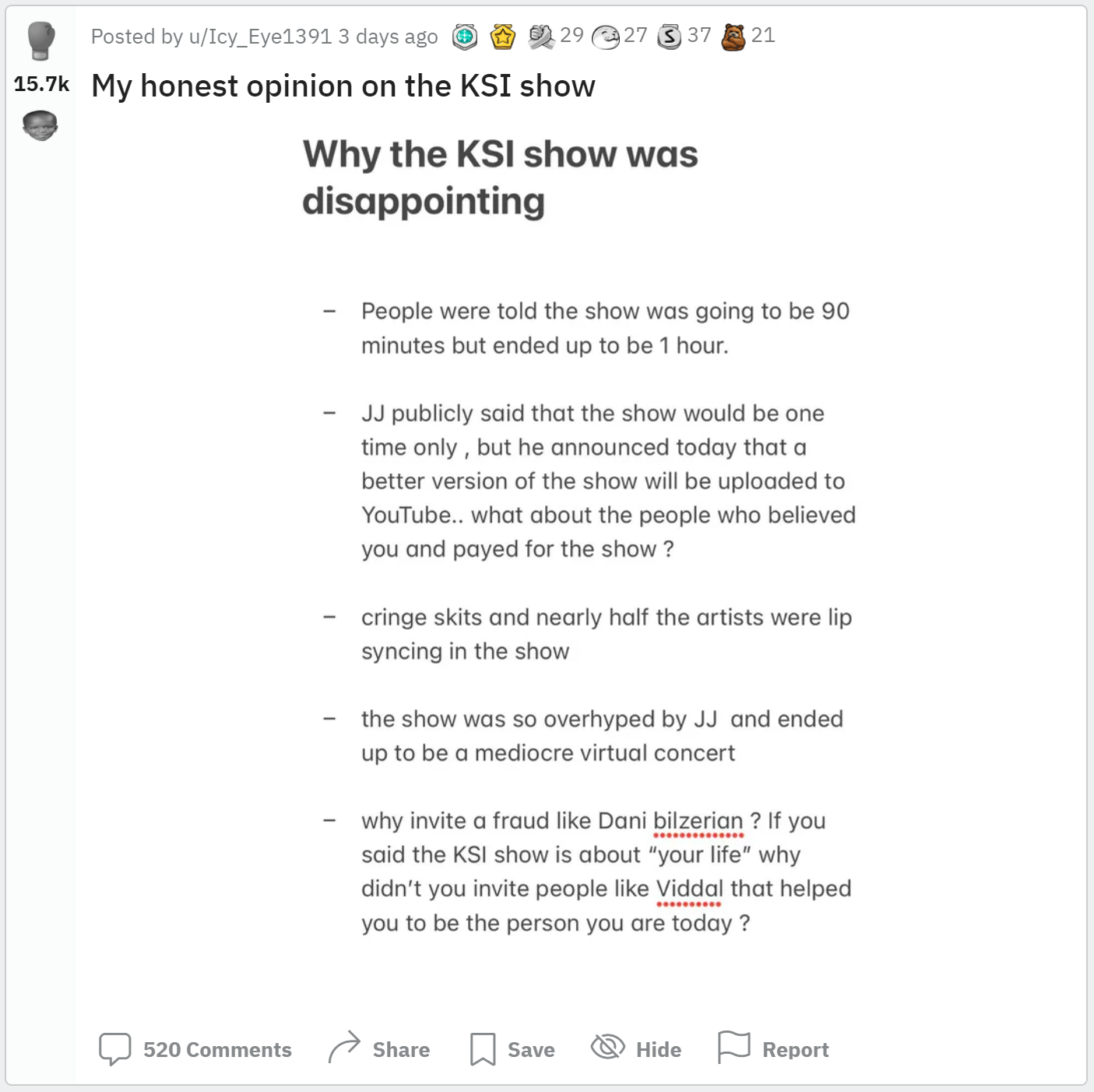1094x1092 pixels.
Task: Click the 15.7k vote score
Action: click(41, 84)
